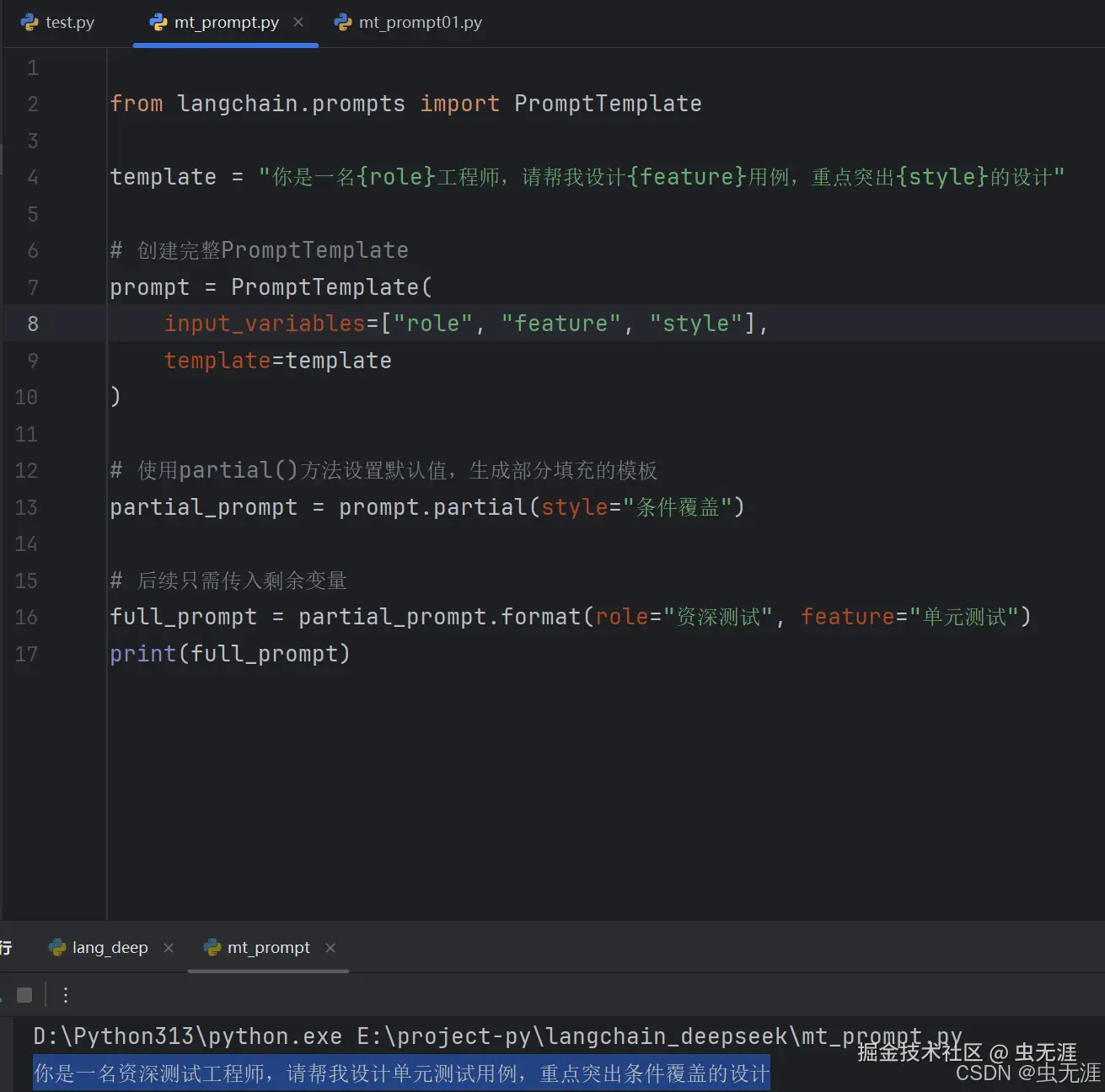Click line number 8 in the gutter
Screen dimensions: 1105x1092
pos(33,324)
